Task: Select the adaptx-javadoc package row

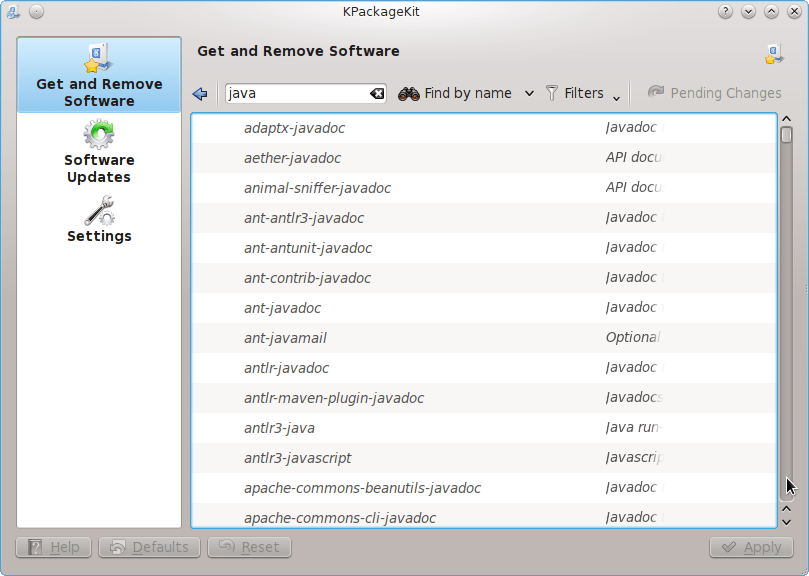Action: pos(484,128)
